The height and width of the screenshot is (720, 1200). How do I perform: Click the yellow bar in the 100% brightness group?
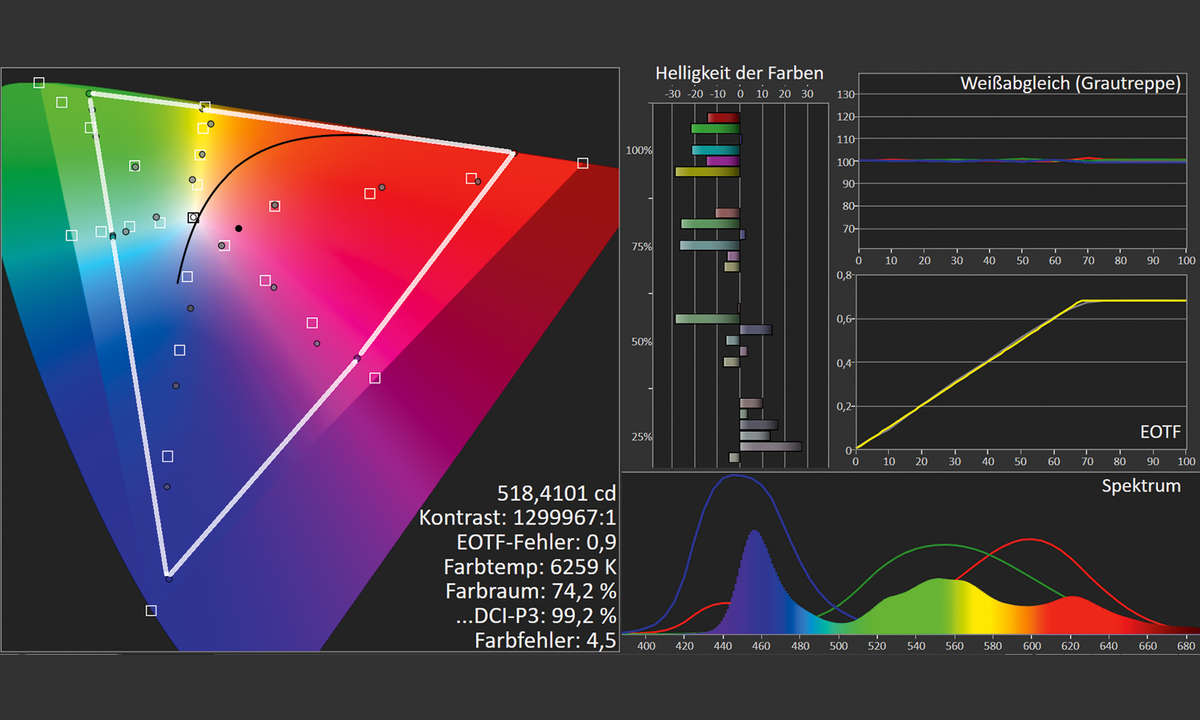707,172
